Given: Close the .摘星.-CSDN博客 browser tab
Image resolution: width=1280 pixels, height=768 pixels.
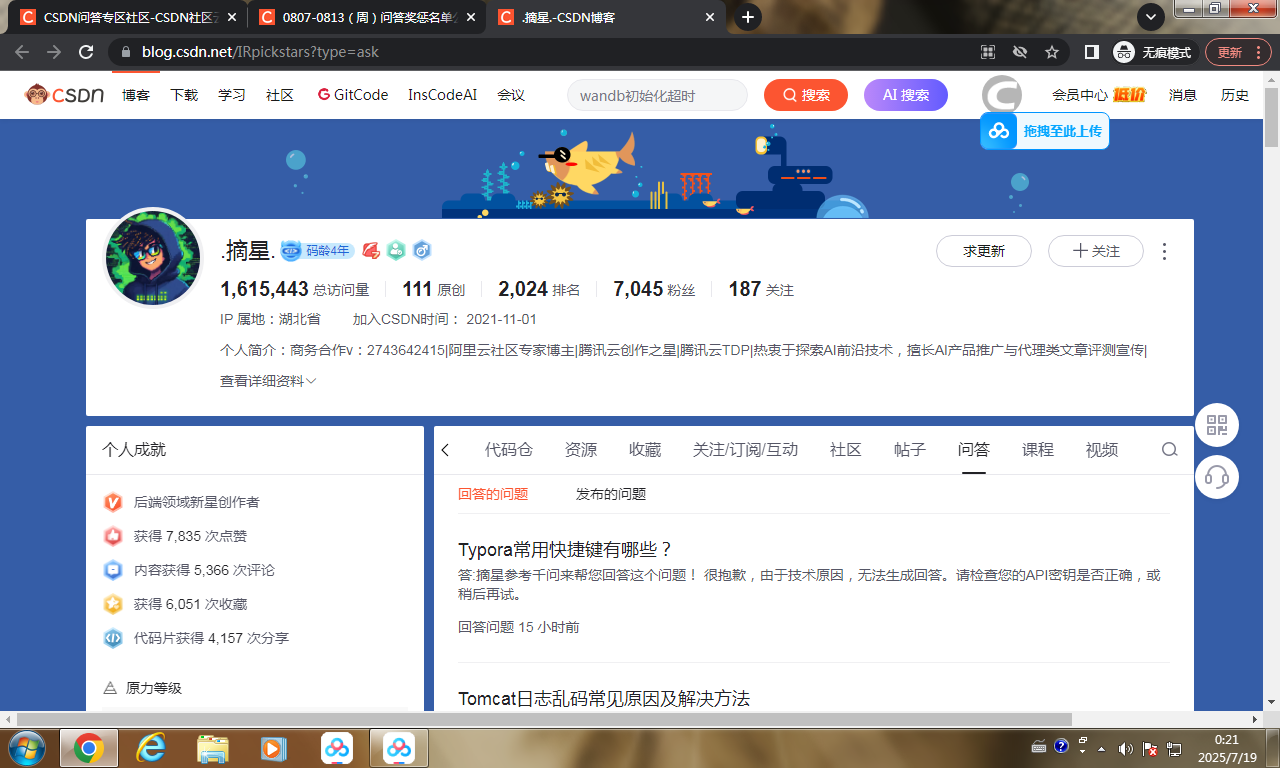Looking at the screenshot, I should [710, 17].
